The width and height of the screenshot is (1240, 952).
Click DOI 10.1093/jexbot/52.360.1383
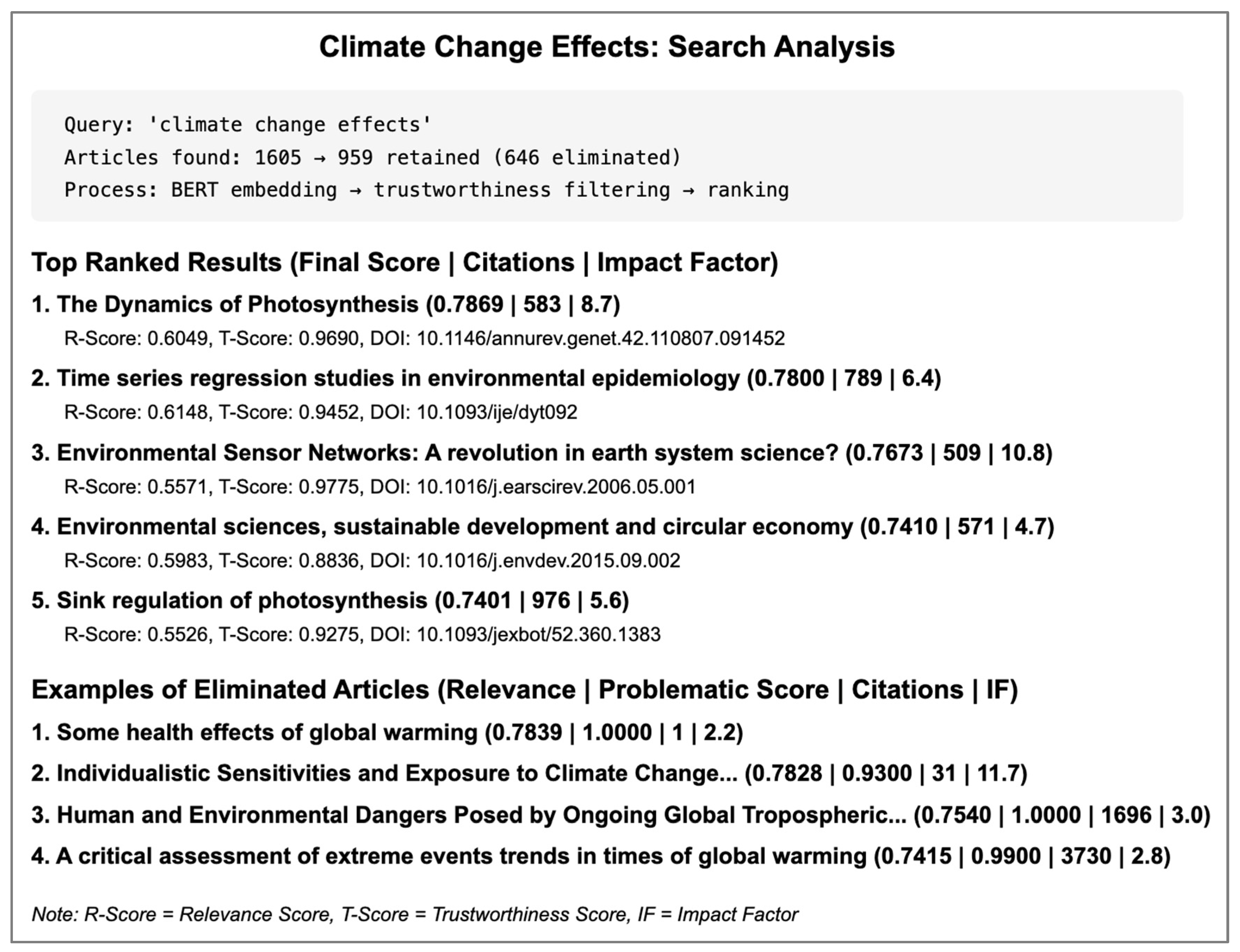(538, 634)
